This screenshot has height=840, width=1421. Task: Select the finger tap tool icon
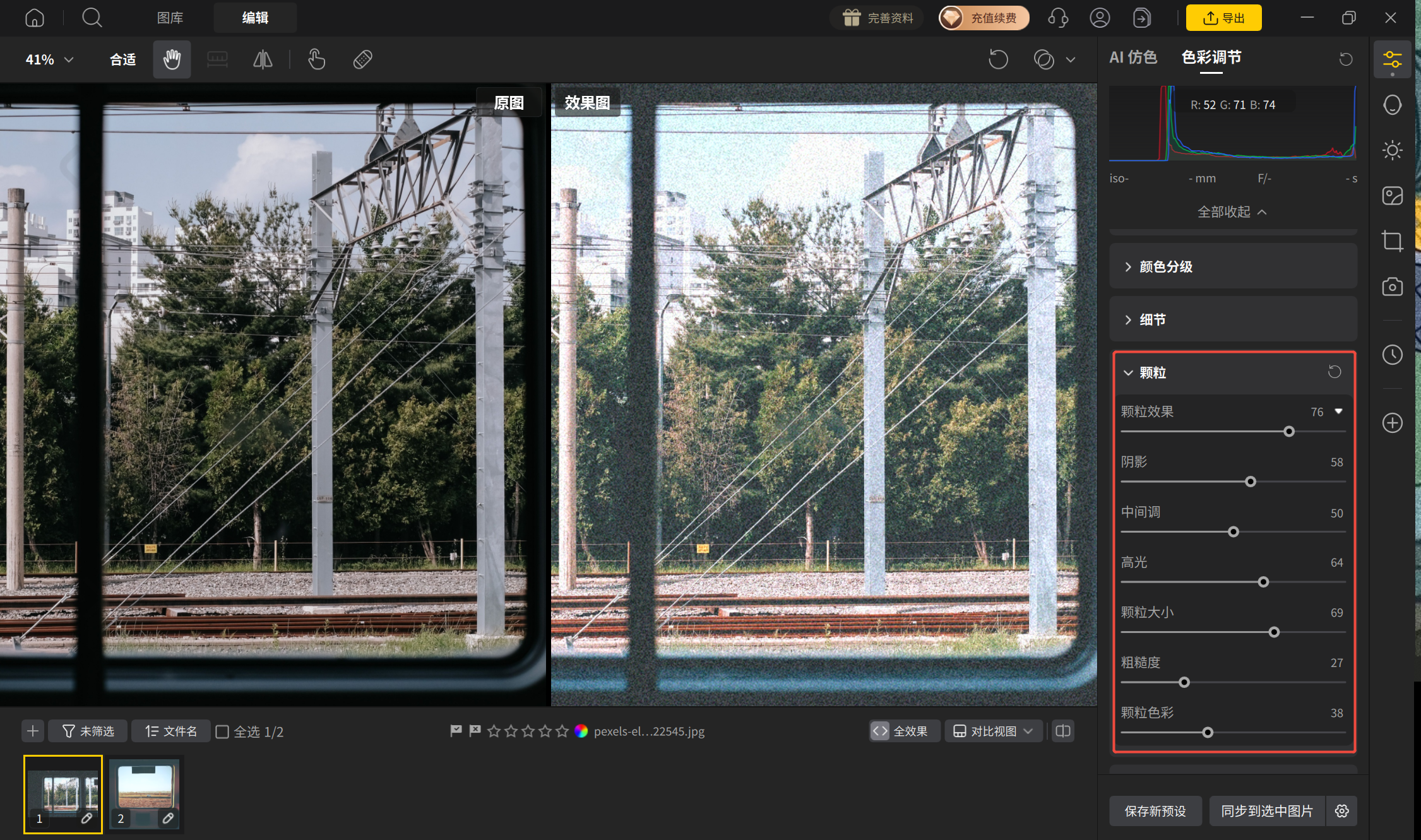(316, 59)
